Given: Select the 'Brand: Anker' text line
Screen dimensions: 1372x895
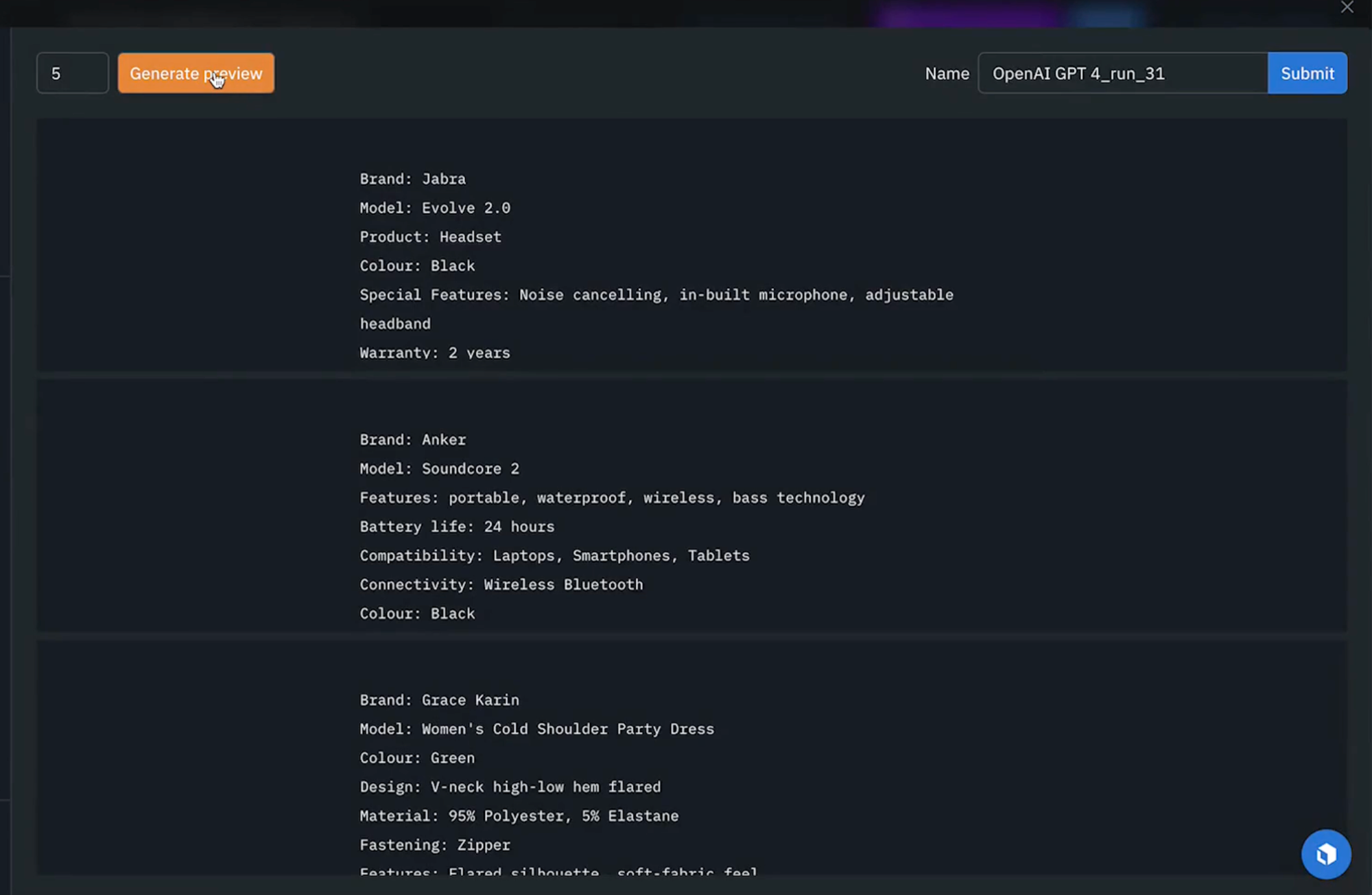Looking at the screenshot, I should click(x=412, y=440).
